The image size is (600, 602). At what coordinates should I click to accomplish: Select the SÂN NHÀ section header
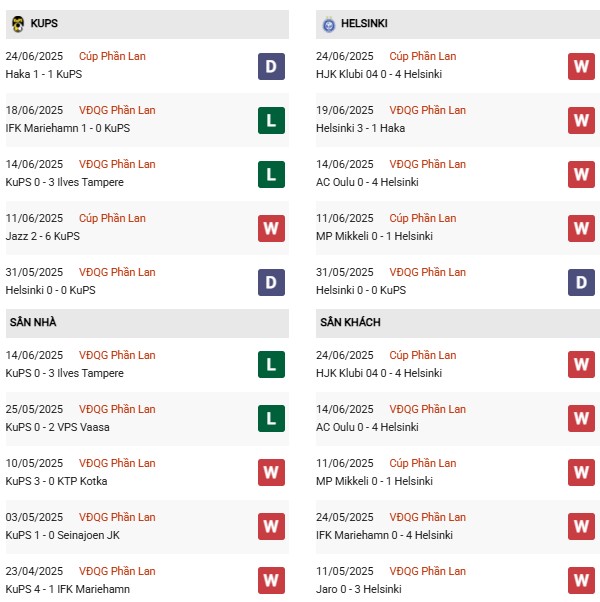pos(147,322)
